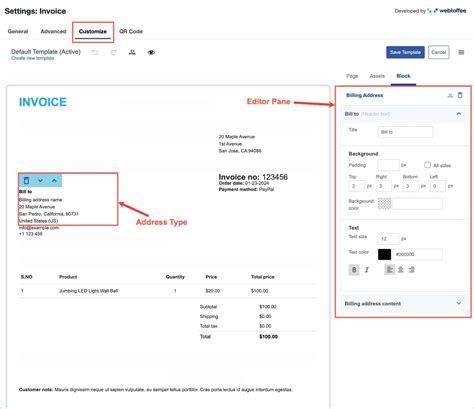Preview template with the eye icon

pyautogui.click(x=151, y=52)
